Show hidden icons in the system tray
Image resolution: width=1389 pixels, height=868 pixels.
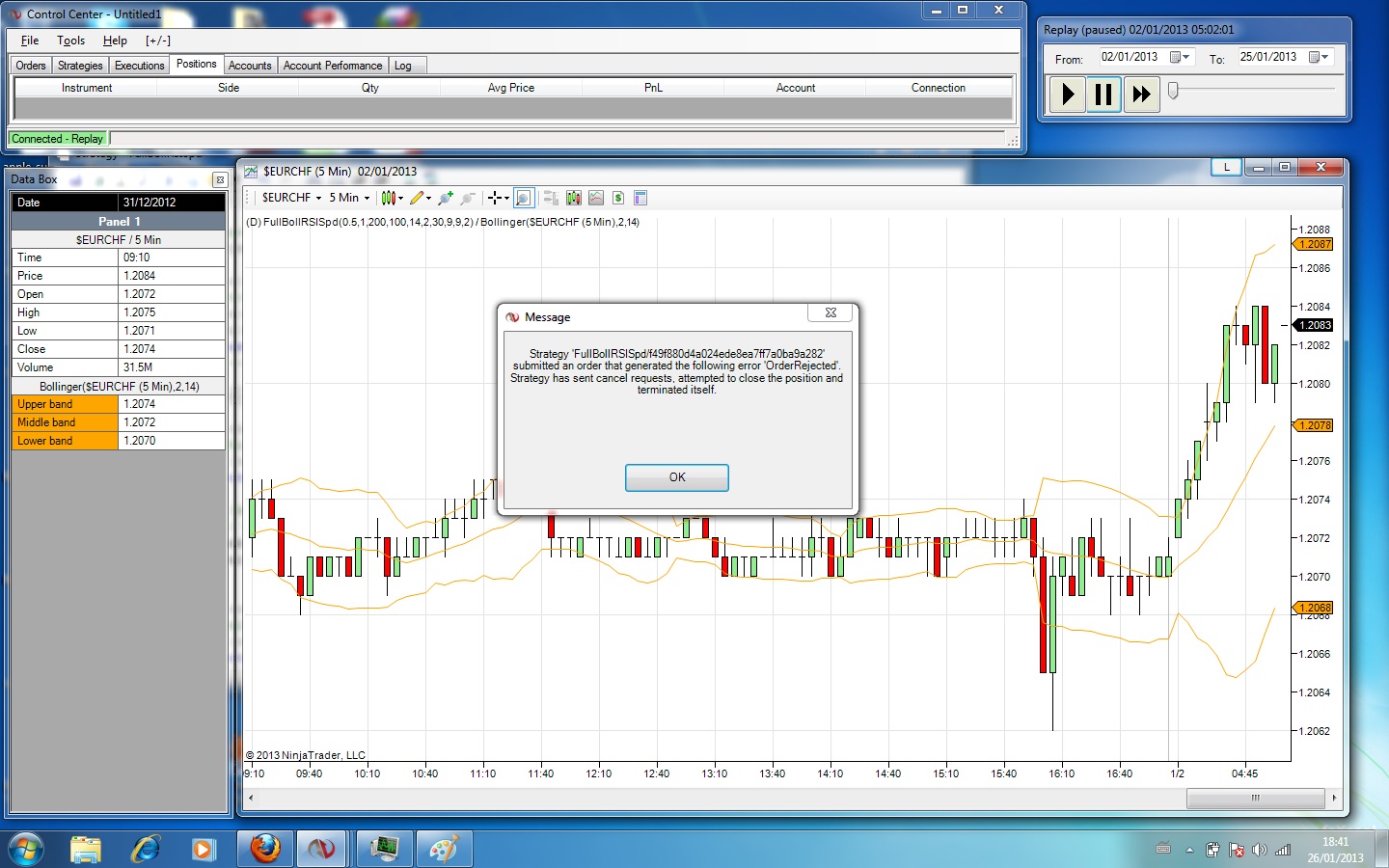pos(1189,850)
